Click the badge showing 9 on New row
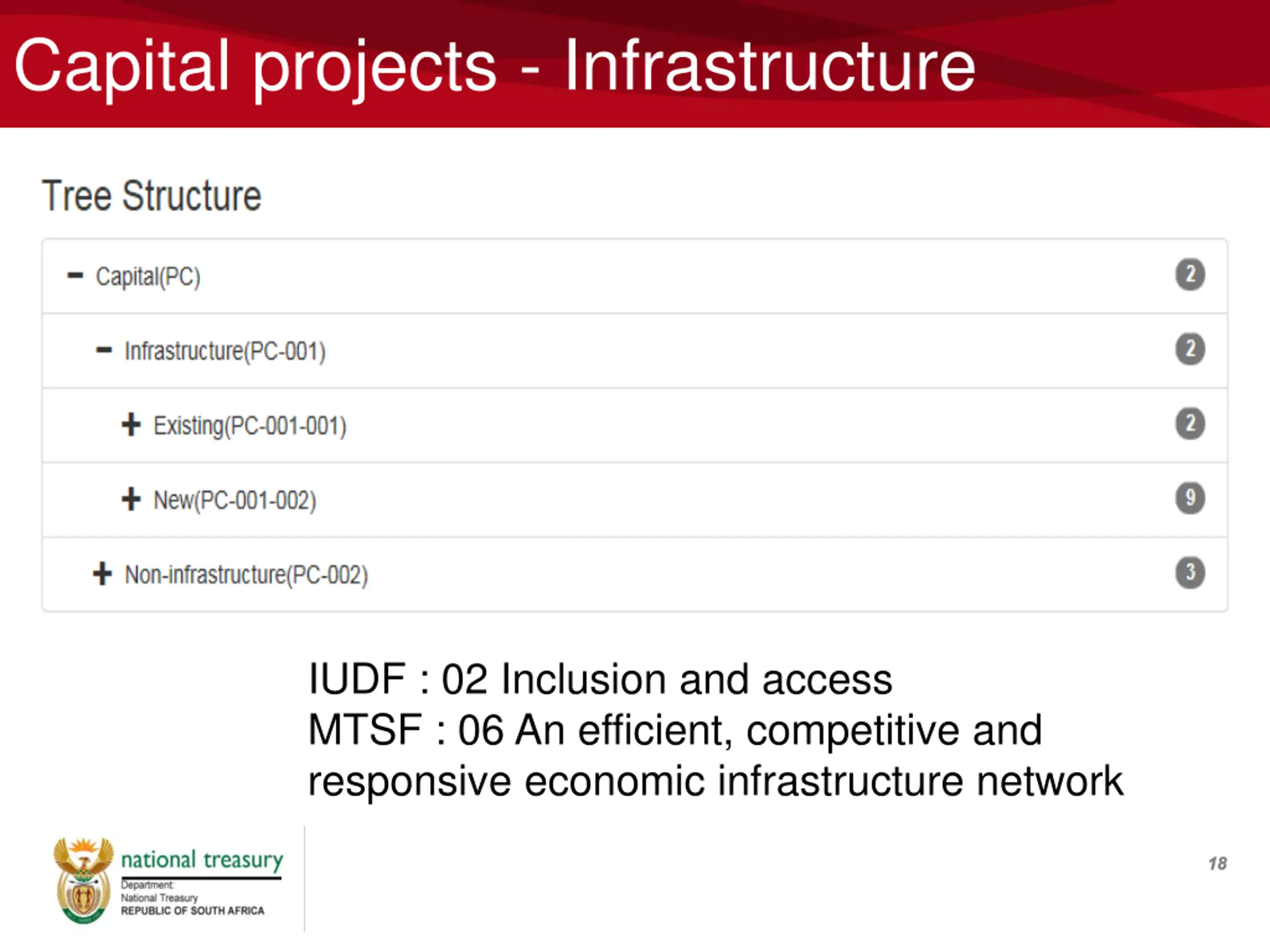1270x952 pixels. 1190,498
